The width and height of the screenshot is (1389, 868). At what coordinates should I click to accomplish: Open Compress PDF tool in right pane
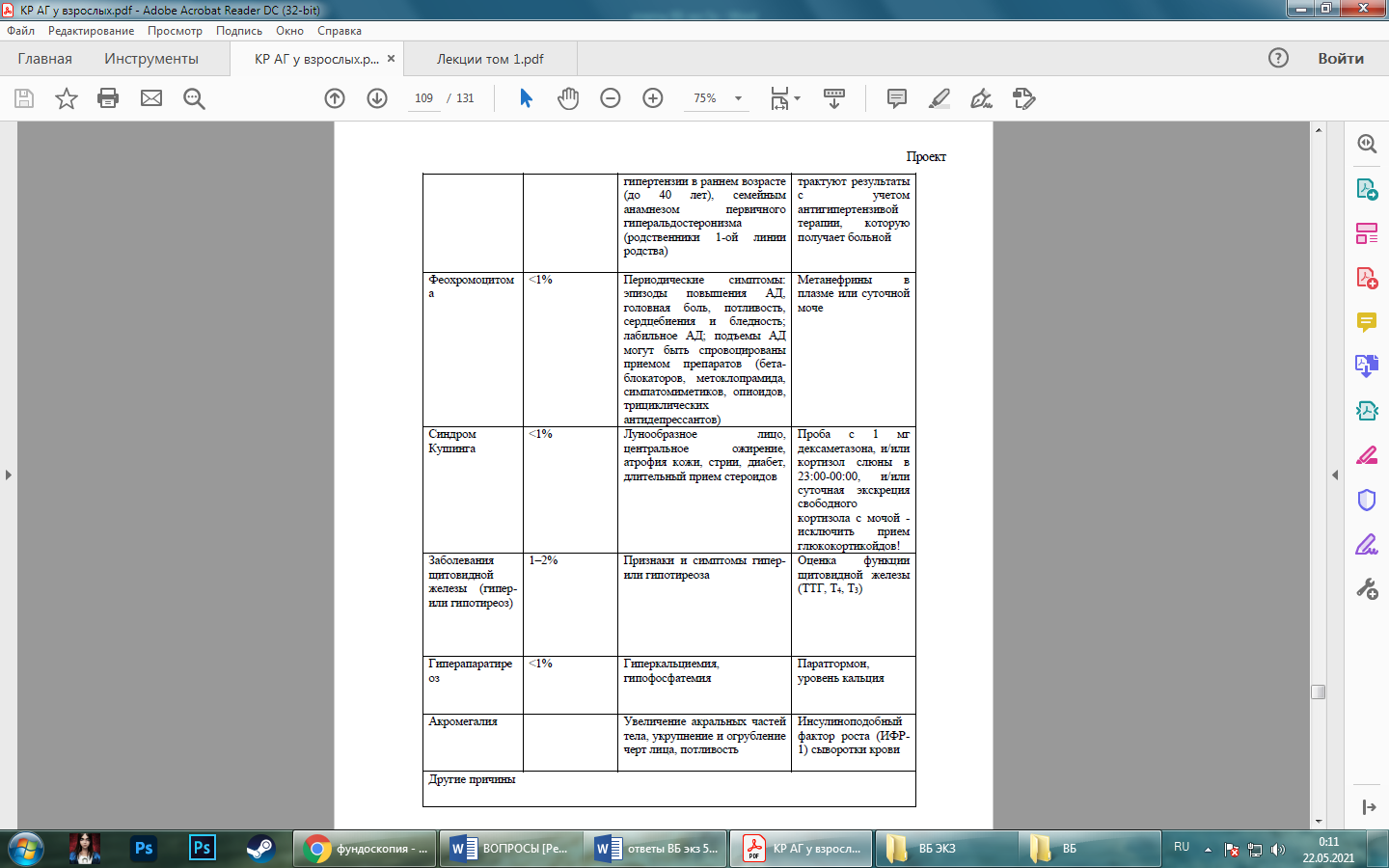tap(1367, 411)
